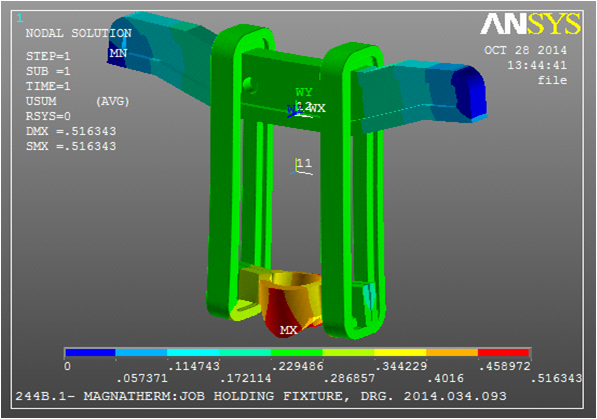Select the WY working plane axis label

click(x=304, y=92)
